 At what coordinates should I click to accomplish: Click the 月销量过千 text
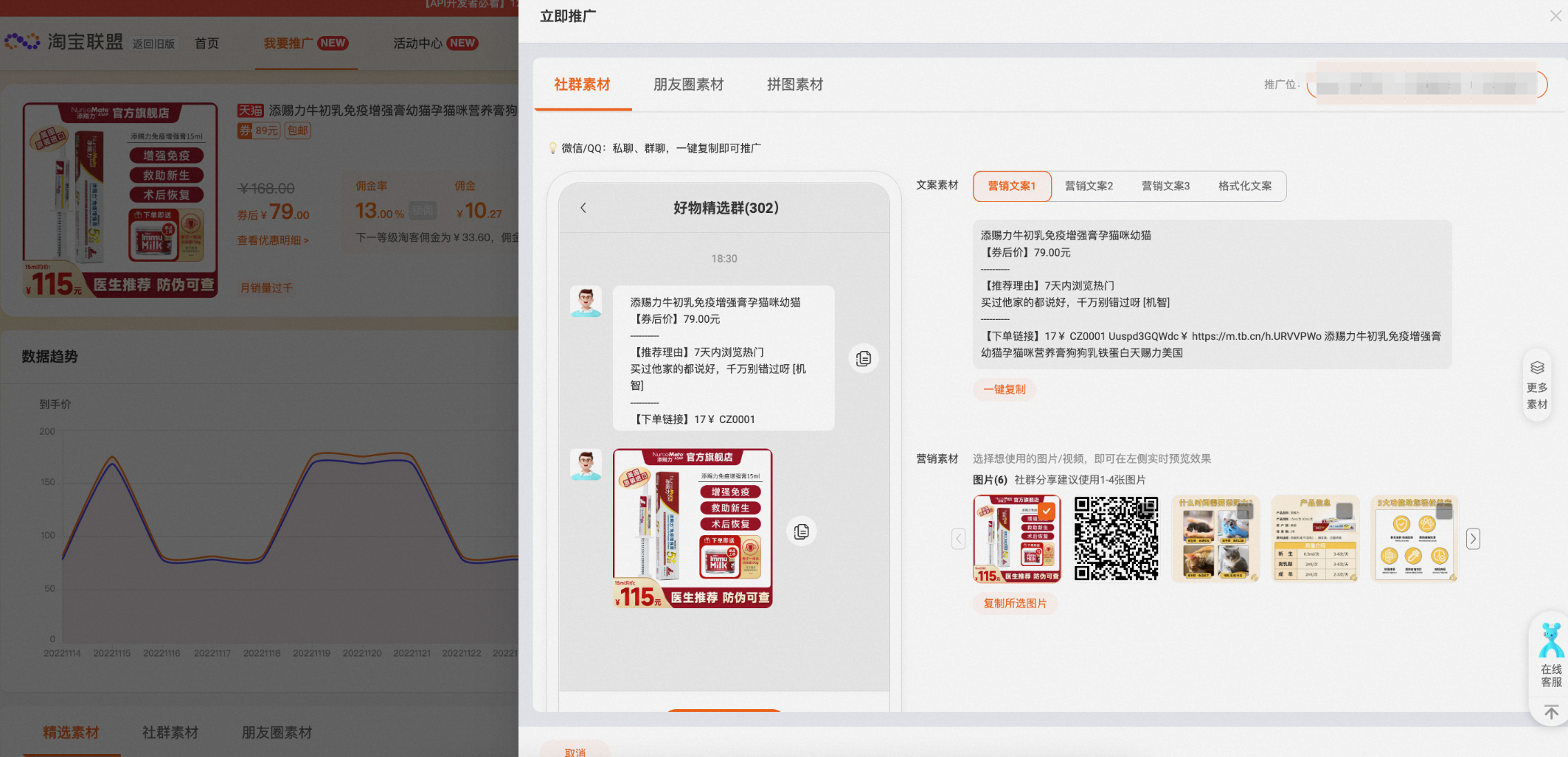pos(266,287)
